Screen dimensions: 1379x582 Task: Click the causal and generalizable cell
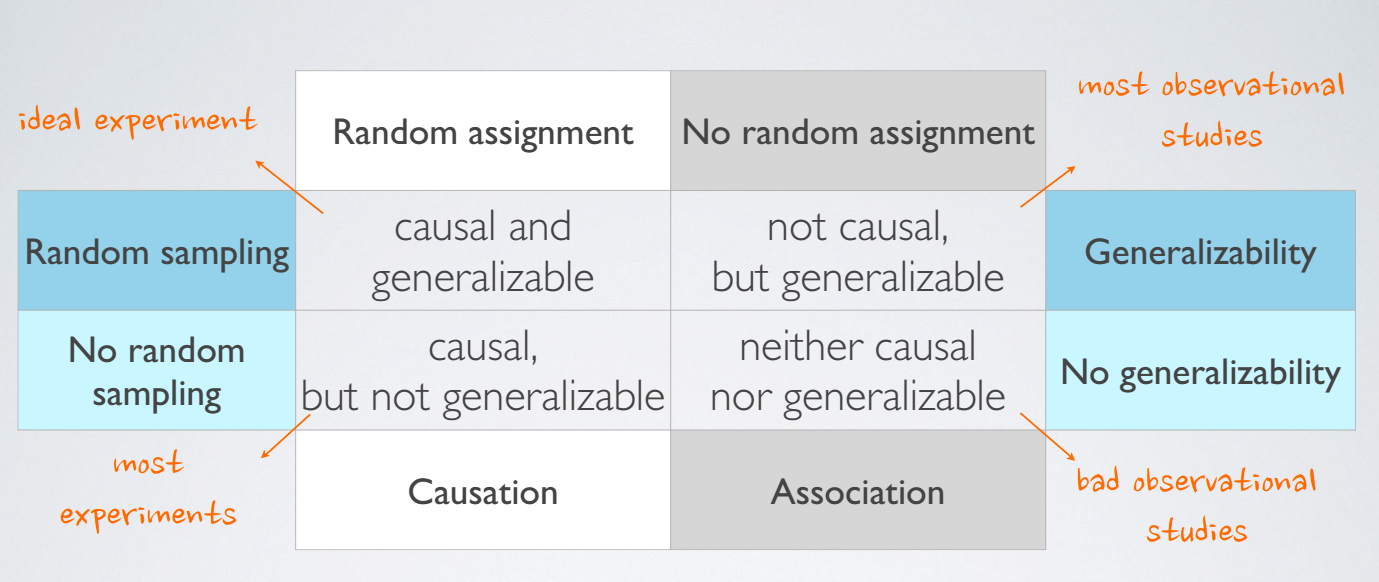click(x=483, y=251)
